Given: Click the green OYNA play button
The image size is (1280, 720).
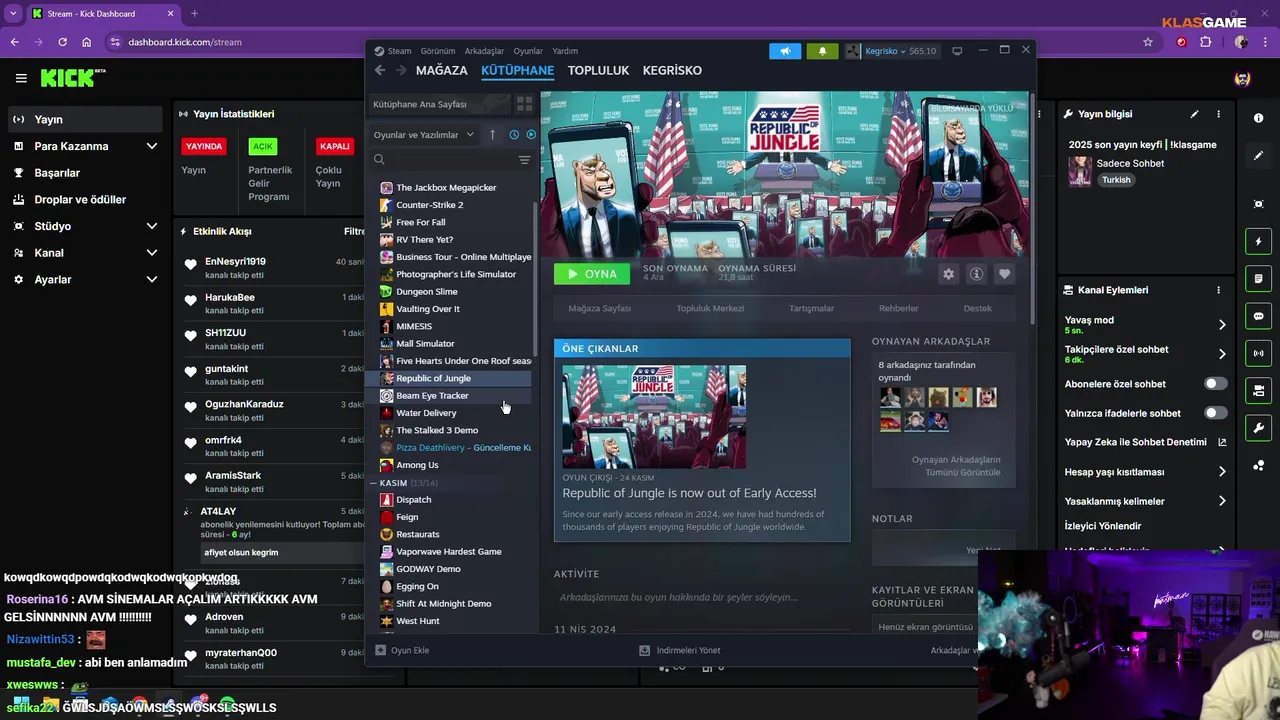Looking at the screenshot, I should (592, 274).
